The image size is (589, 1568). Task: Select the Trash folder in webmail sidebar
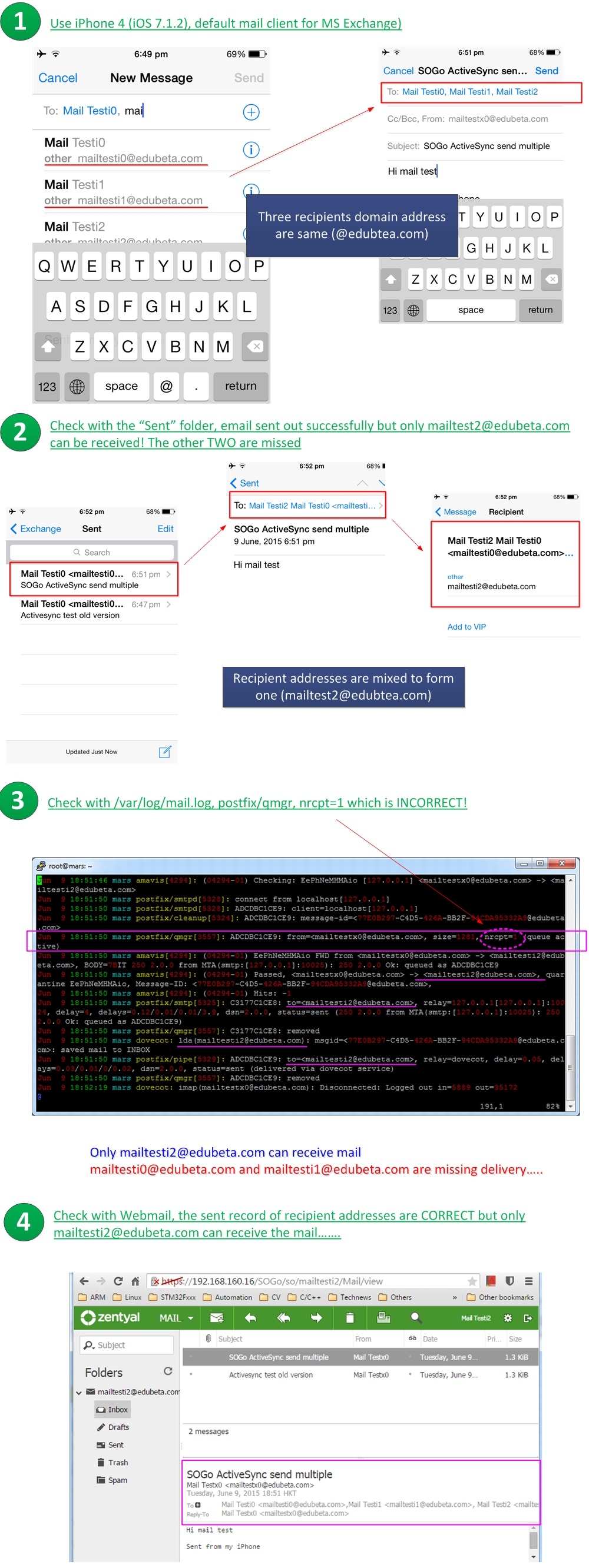pyautogui.click(x=118, y=1463)
